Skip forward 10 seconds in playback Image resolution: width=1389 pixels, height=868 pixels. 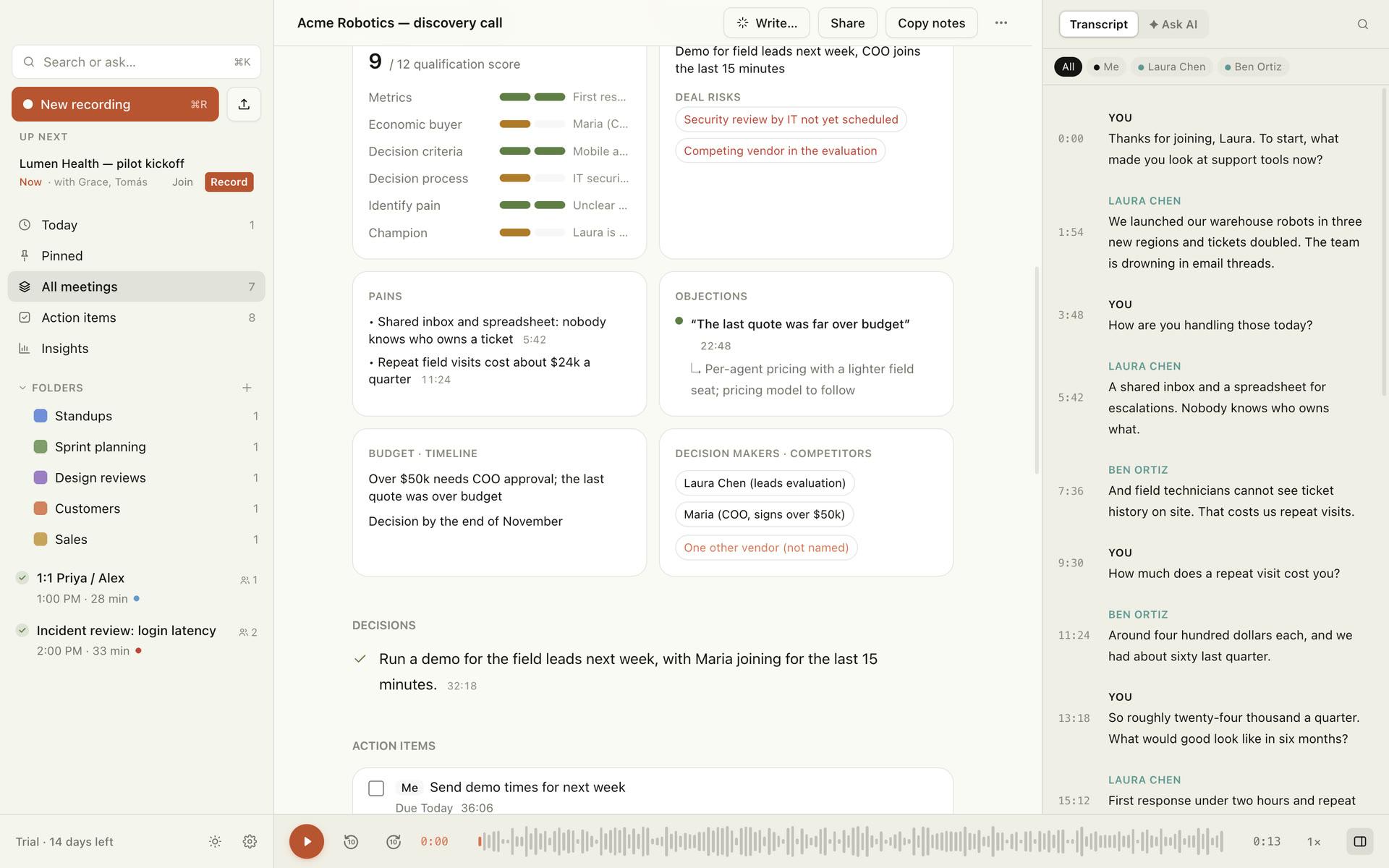click(394, 841)
